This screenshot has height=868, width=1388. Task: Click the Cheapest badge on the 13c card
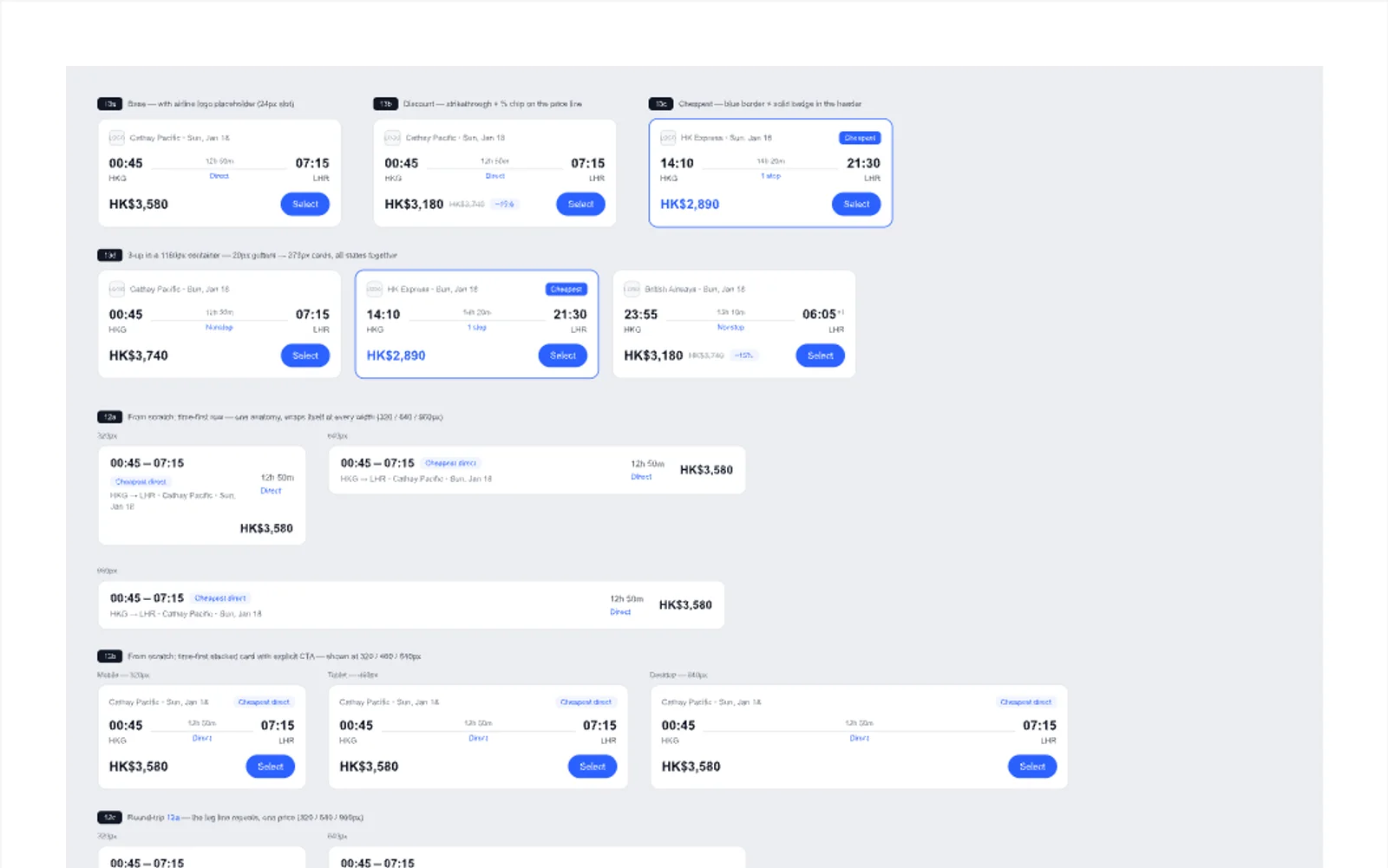pos(860,138)
